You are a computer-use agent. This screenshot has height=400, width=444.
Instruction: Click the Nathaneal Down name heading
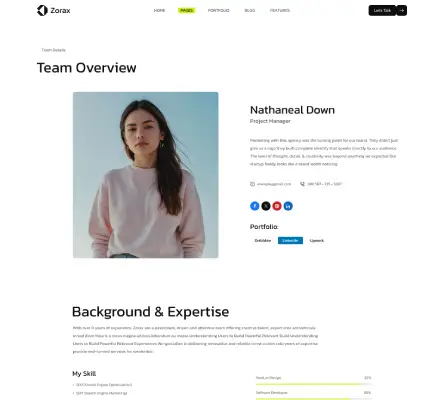(x=292, y=110)
